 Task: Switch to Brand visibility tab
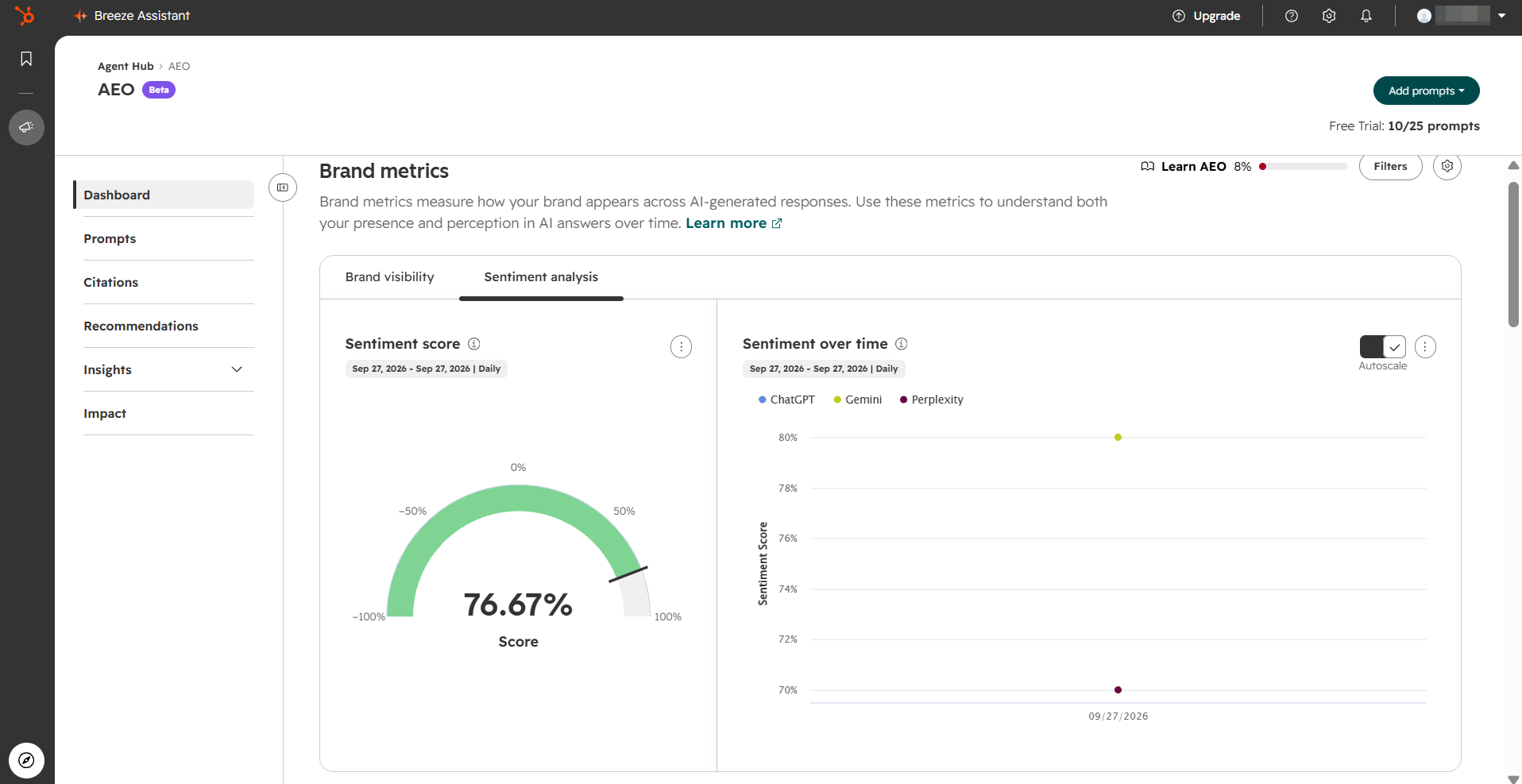tap(389, 277)
